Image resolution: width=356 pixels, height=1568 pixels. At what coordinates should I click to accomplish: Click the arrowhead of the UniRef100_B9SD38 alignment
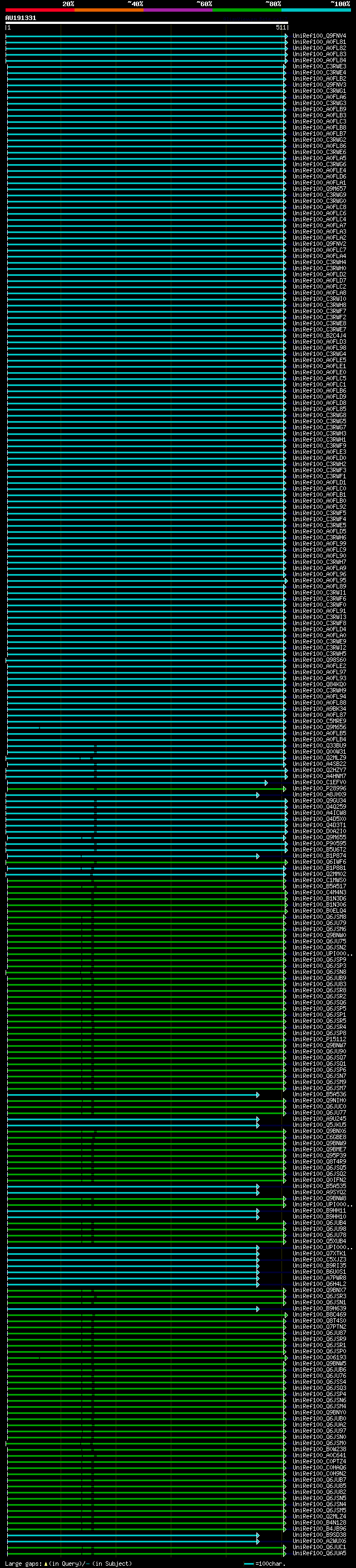click(x=258, y=1535)
